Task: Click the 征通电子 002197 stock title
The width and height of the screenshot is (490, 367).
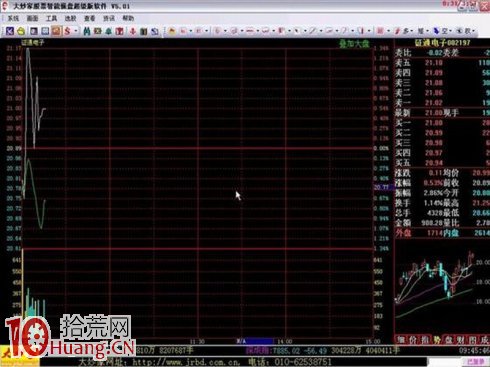Action: [x=442, y=43]
